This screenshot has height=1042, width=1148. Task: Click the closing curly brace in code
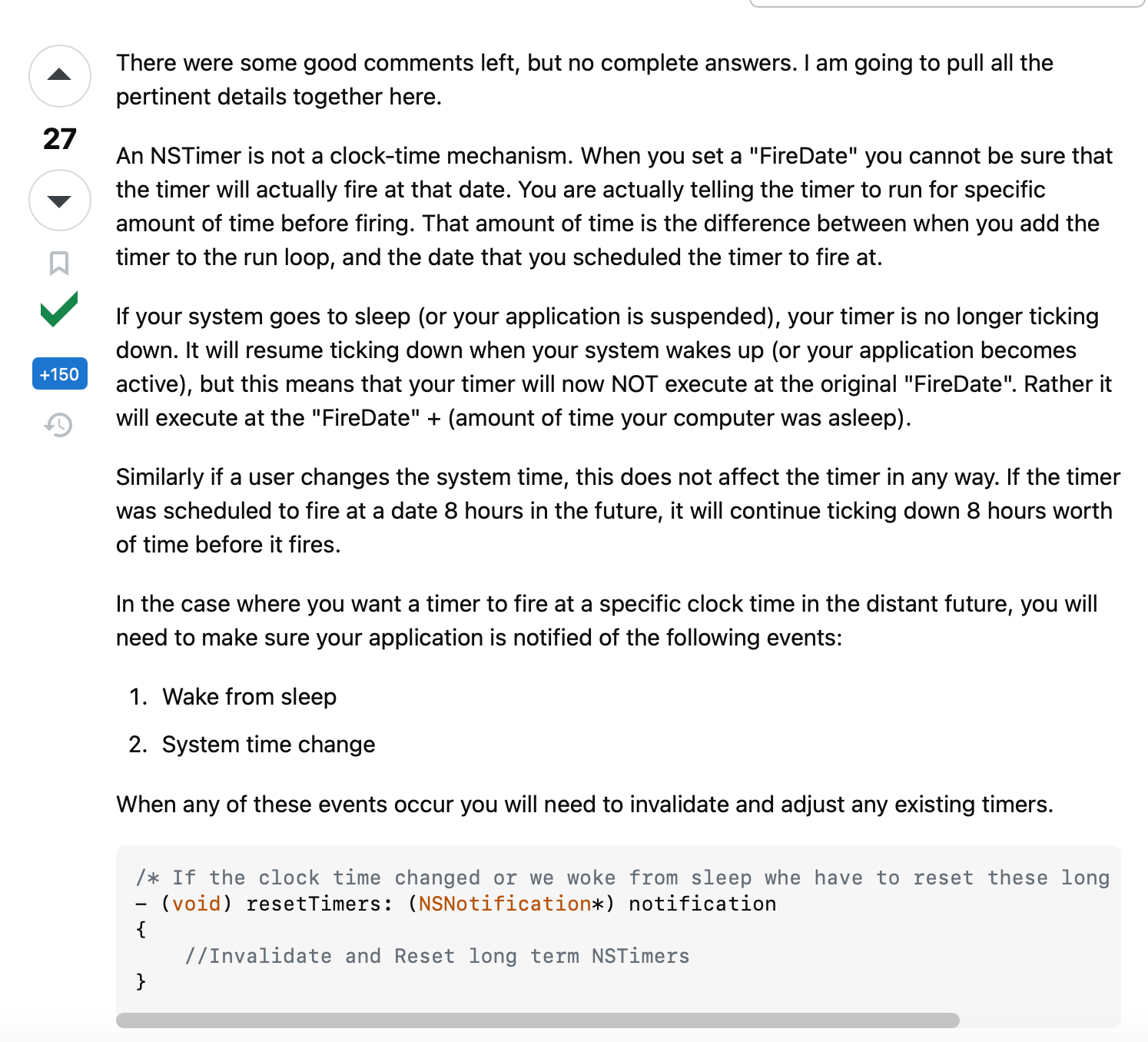[141, 981]
